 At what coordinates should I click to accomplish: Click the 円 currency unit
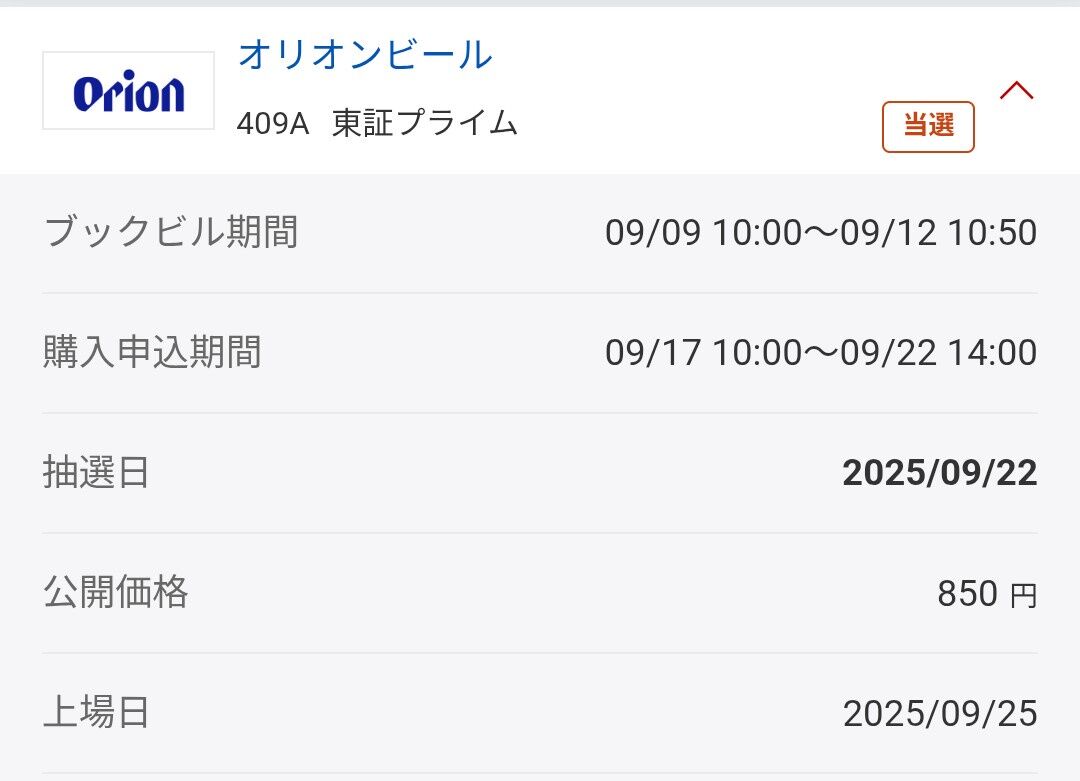1023,596
